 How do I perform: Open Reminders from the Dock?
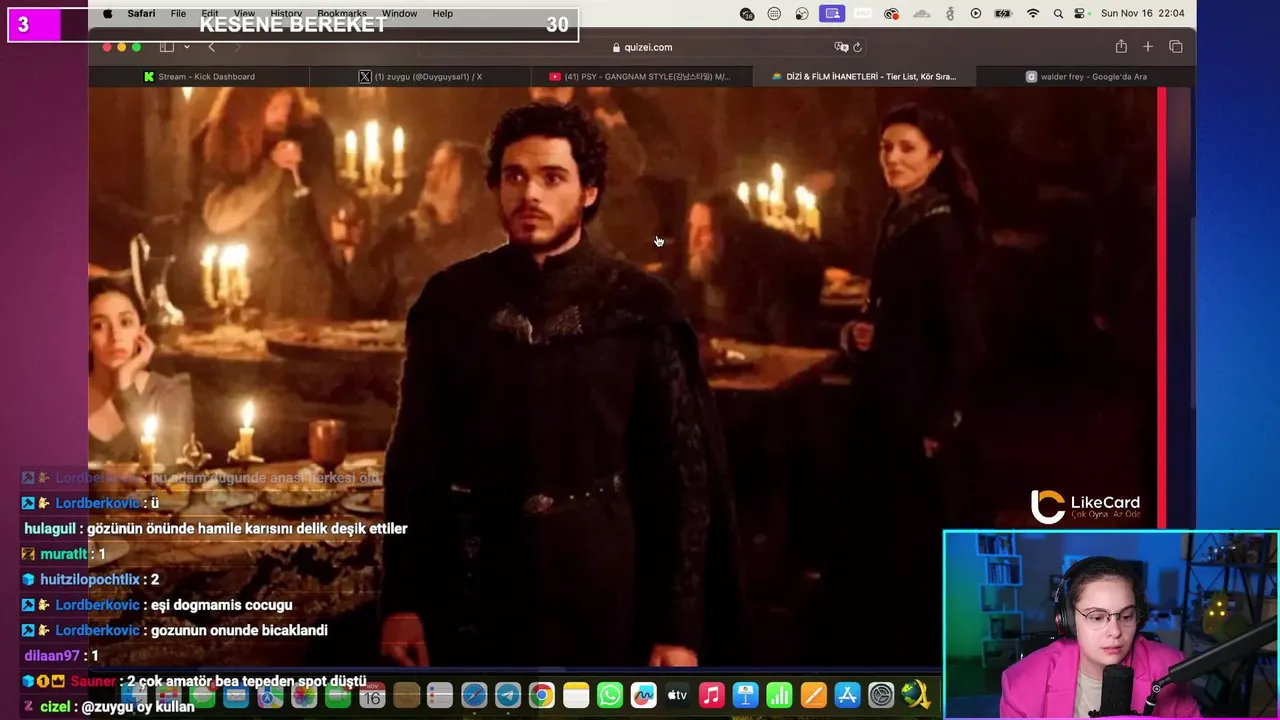tap(440, 695)
